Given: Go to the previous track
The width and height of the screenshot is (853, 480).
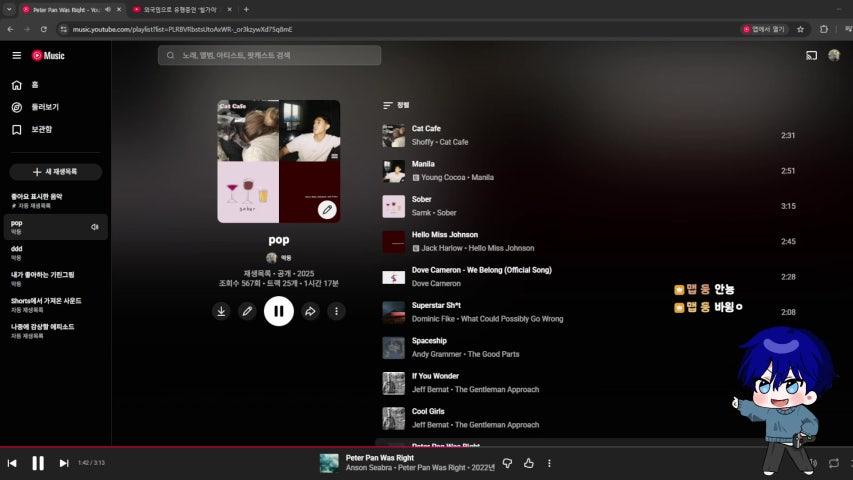Looking at the screenshot, I should (x=12, y=463).
